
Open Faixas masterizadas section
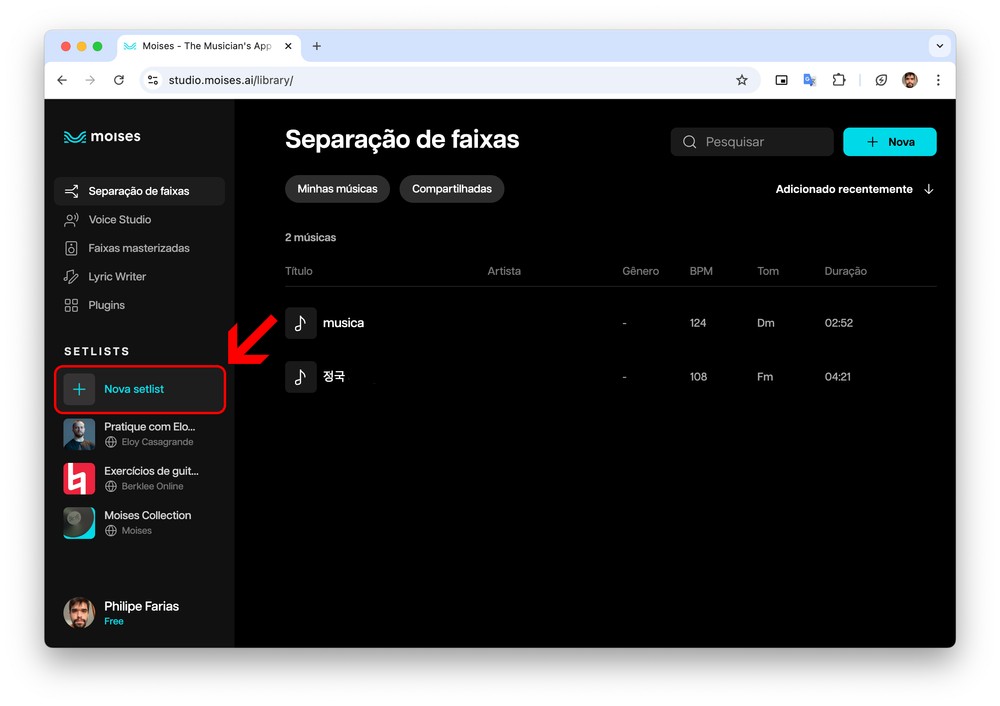138,248
